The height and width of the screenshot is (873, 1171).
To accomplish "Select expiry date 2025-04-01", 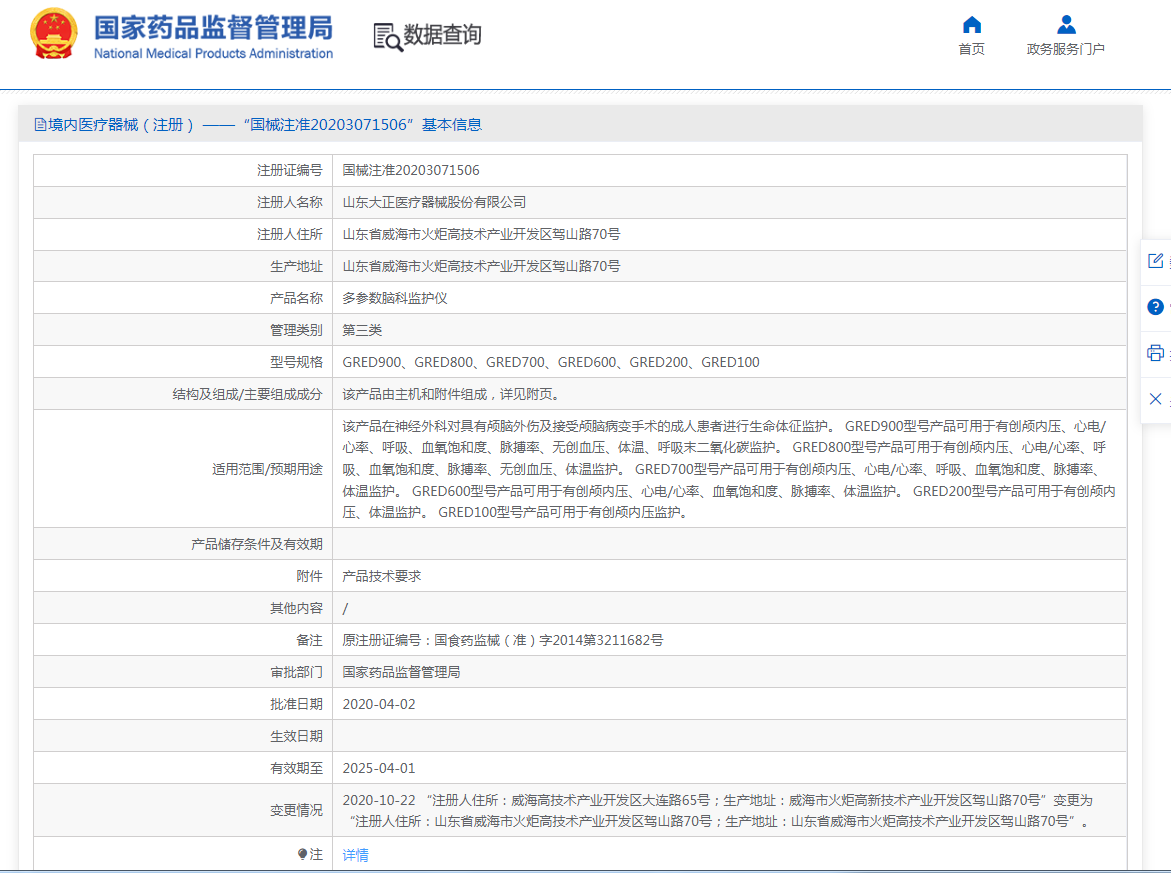I will [x=379, y=768].
